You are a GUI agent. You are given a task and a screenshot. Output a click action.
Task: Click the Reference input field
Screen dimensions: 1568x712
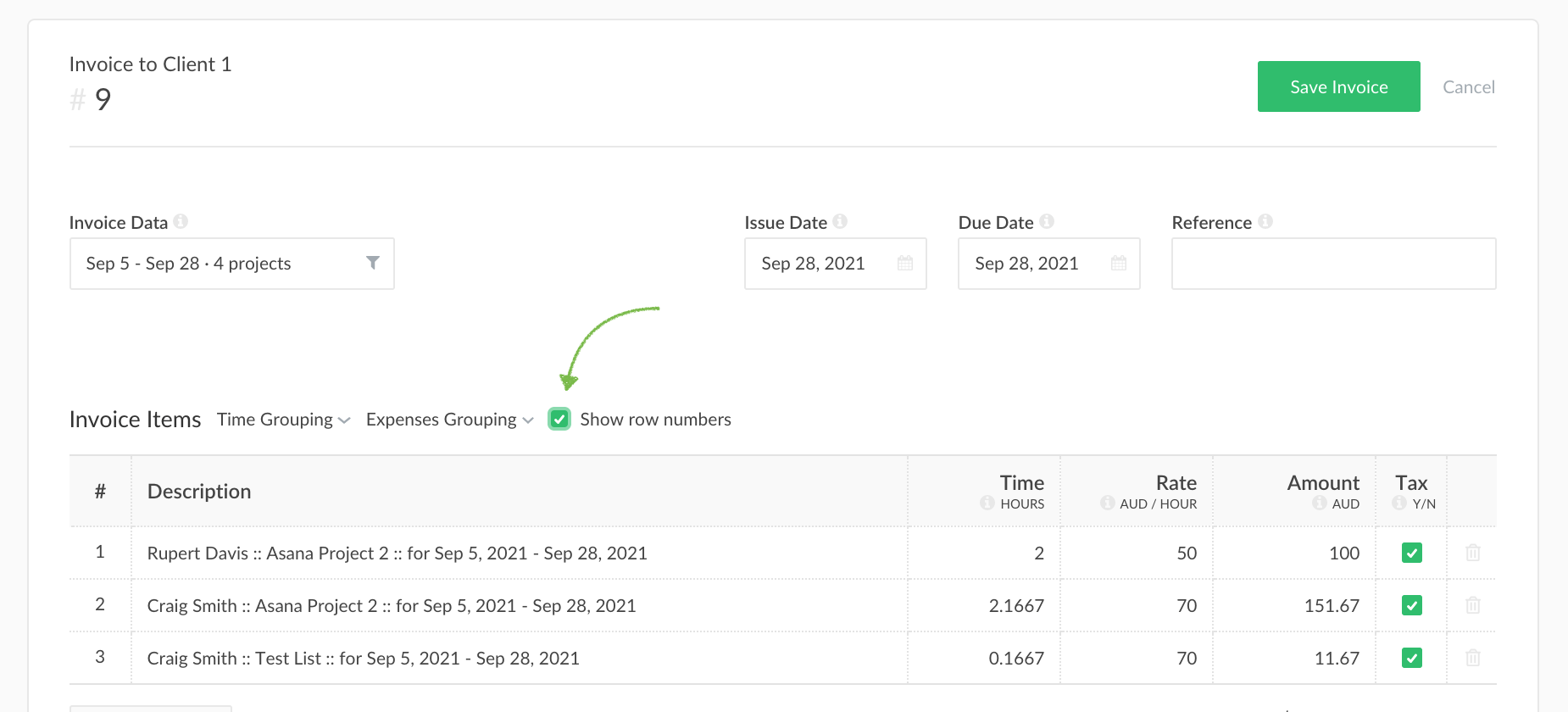click(1333, 264)
